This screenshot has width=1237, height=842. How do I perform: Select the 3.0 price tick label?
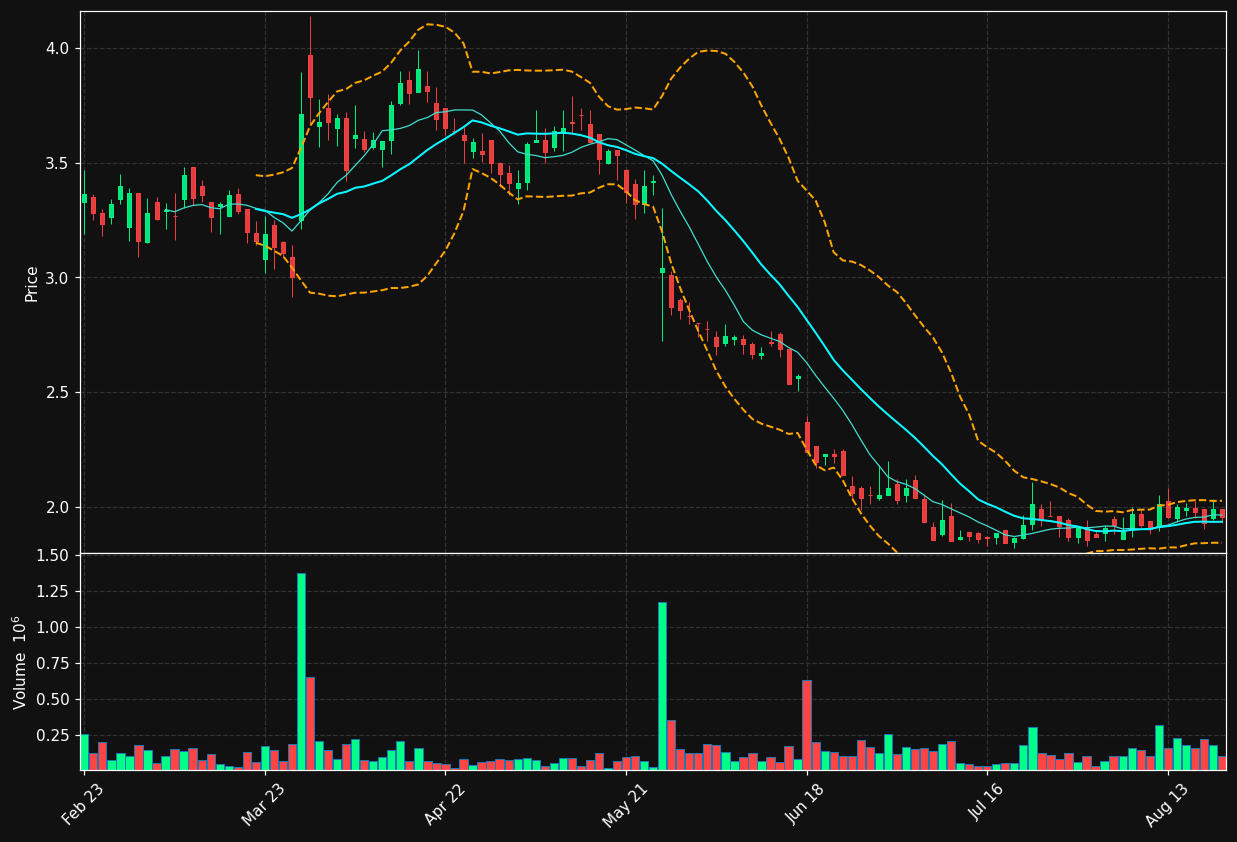(57, 278)
